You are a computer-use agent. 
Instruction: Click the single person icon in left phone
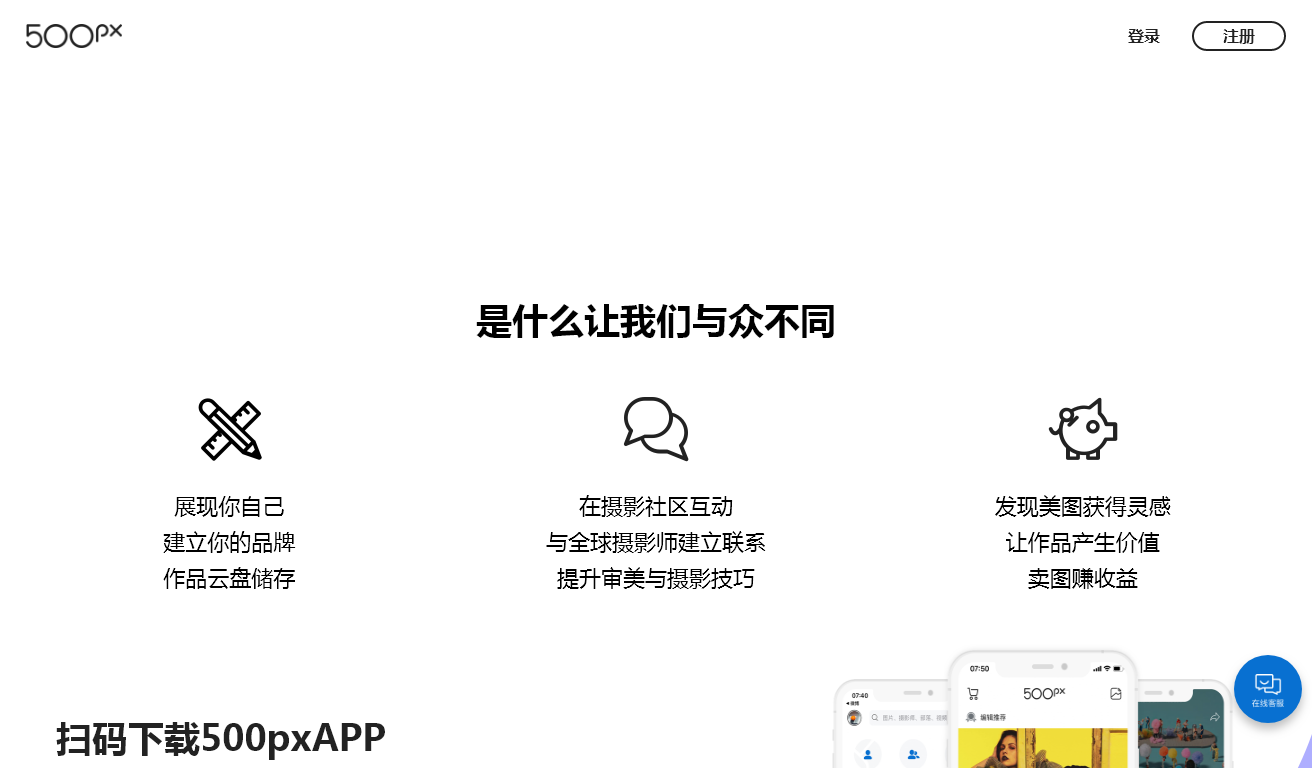click(x=868, y=754)
